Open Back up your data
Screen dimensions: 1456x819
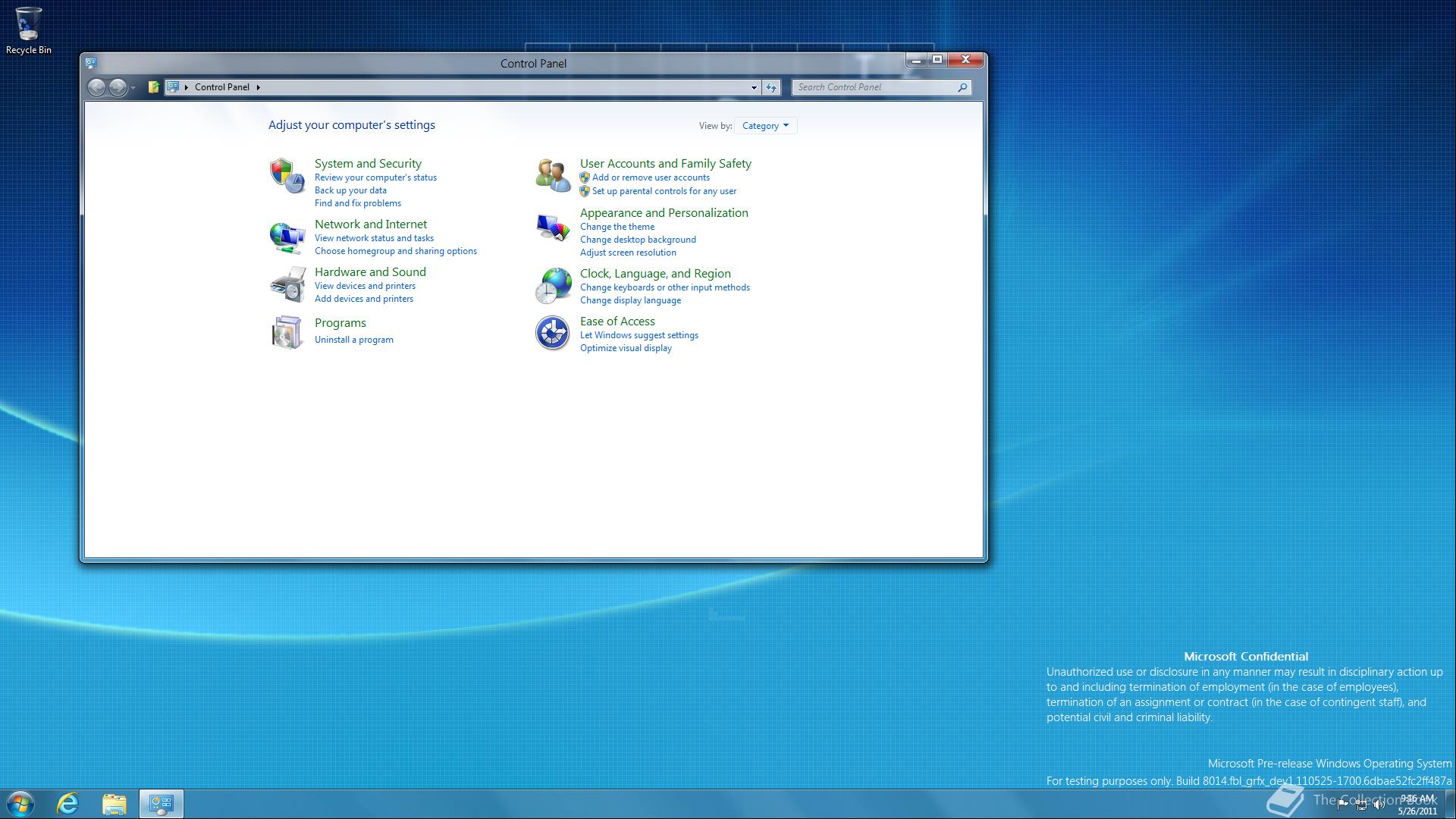coord(350,190)
